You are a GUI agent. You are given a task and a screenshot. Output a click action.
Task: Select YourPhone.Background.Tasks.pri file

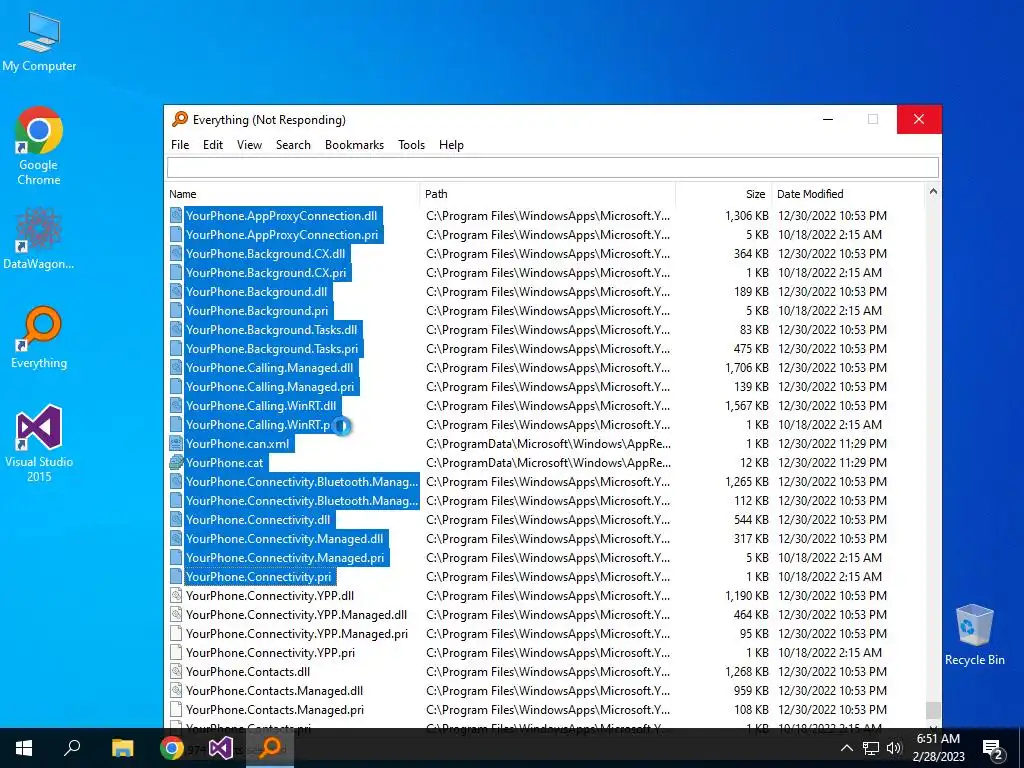pos(272,349)
